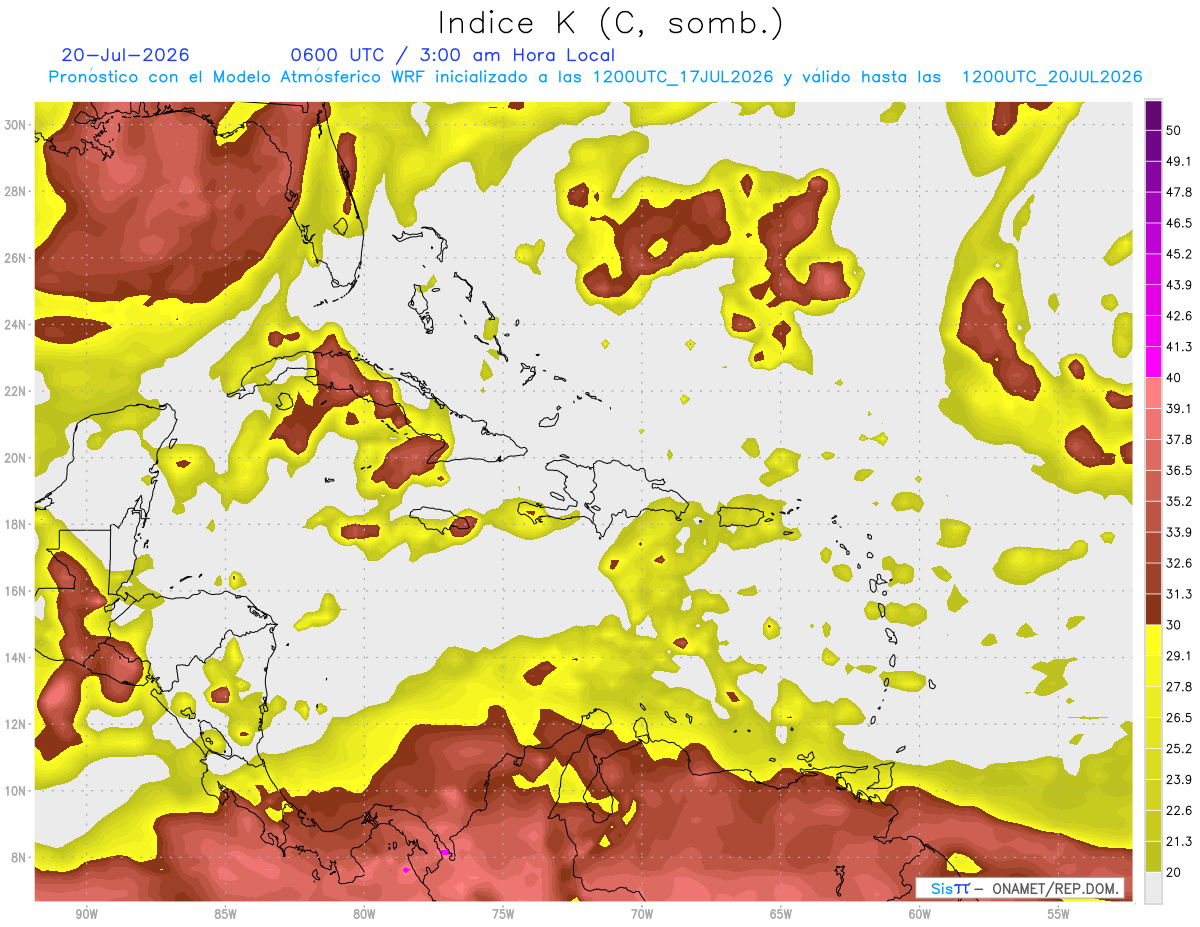The height and width of the screenshot is (927, 1200).
Task: Click valid-until time '1200UTC_20JUL2026'
Action: (x=1052, y=77)
